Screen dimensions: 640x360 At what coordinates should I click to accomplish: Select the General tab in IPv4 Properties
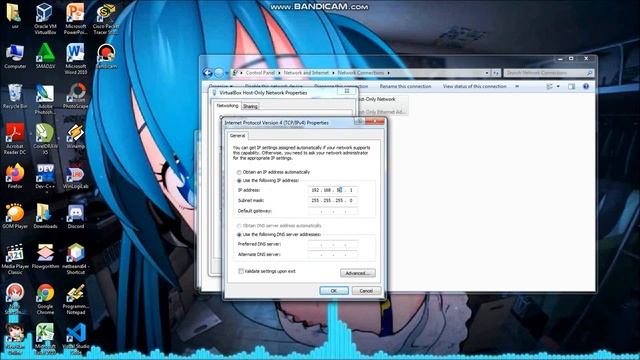[x=237, y=136]
